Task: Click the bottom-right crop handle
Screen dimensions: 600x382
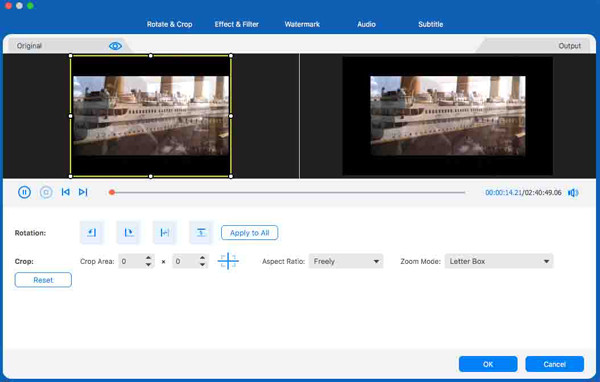Action: 231,176
